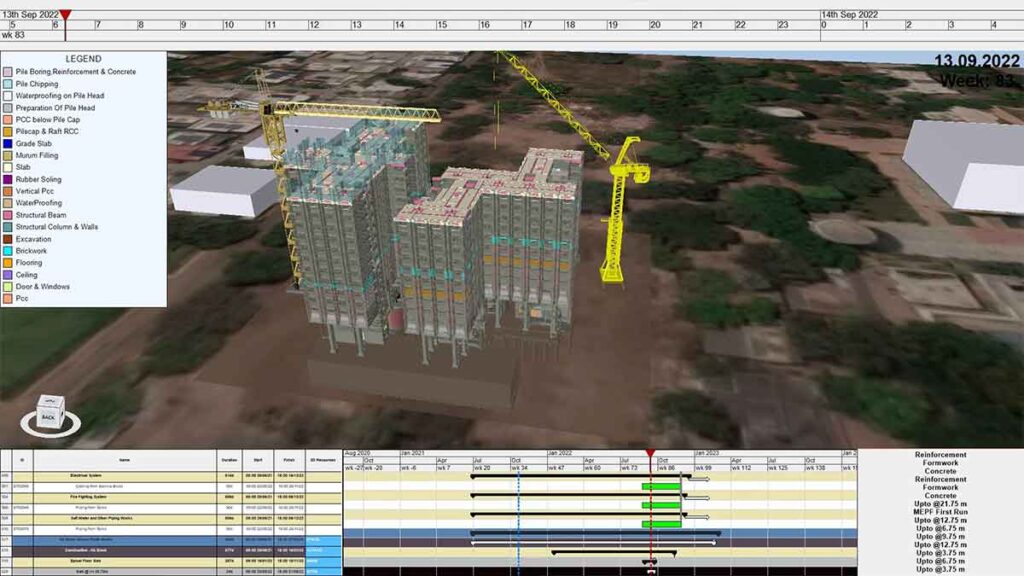Click the Name column header in the task table
Screen dimensions: 1024x576
point(124,460)
